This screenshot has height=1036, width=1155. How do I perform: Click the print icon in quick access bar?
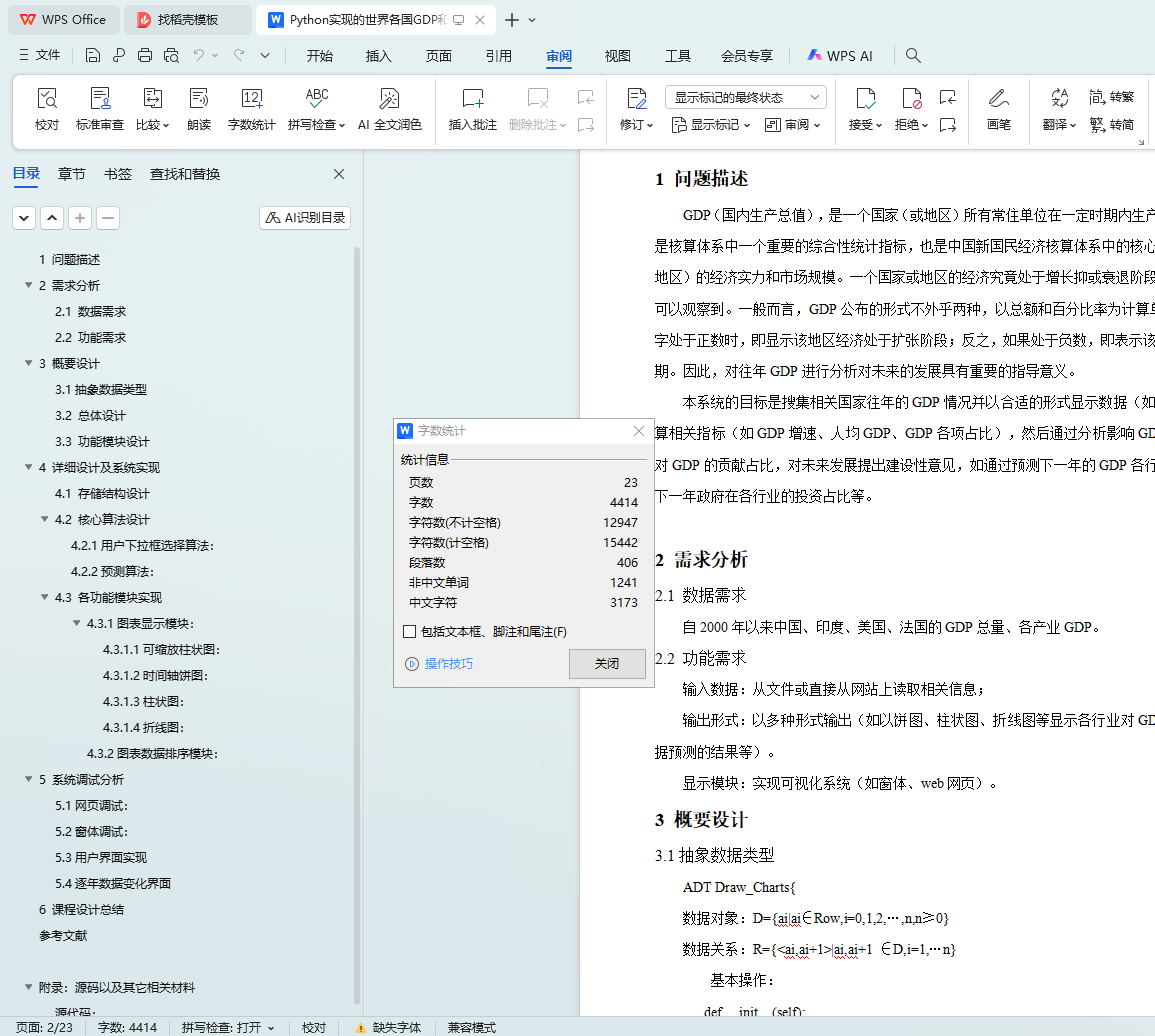coord(145,55)
